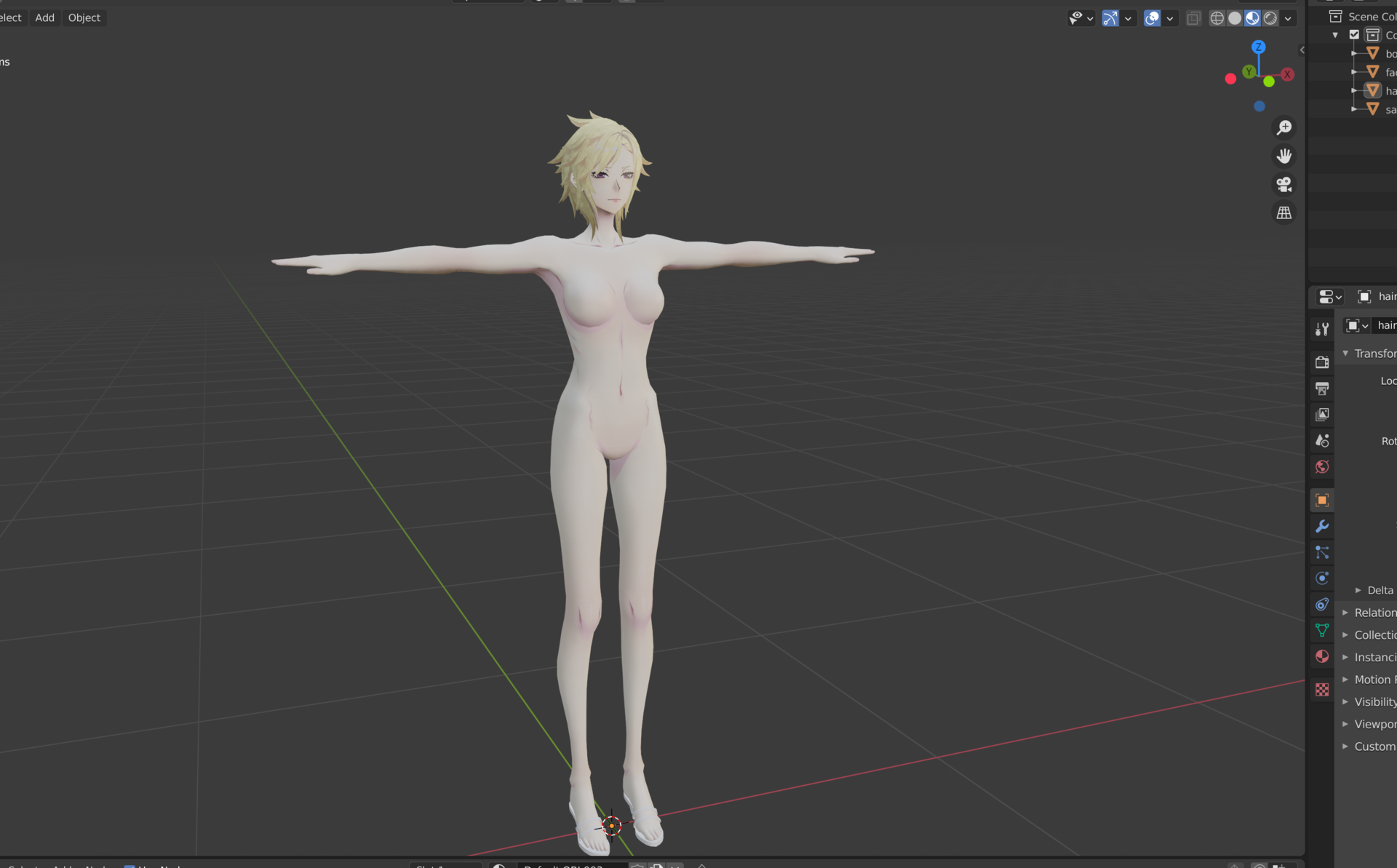The image size is (1397, 868).
Task: Click the zoom view magnifier button
Action: click(1284, 127)
